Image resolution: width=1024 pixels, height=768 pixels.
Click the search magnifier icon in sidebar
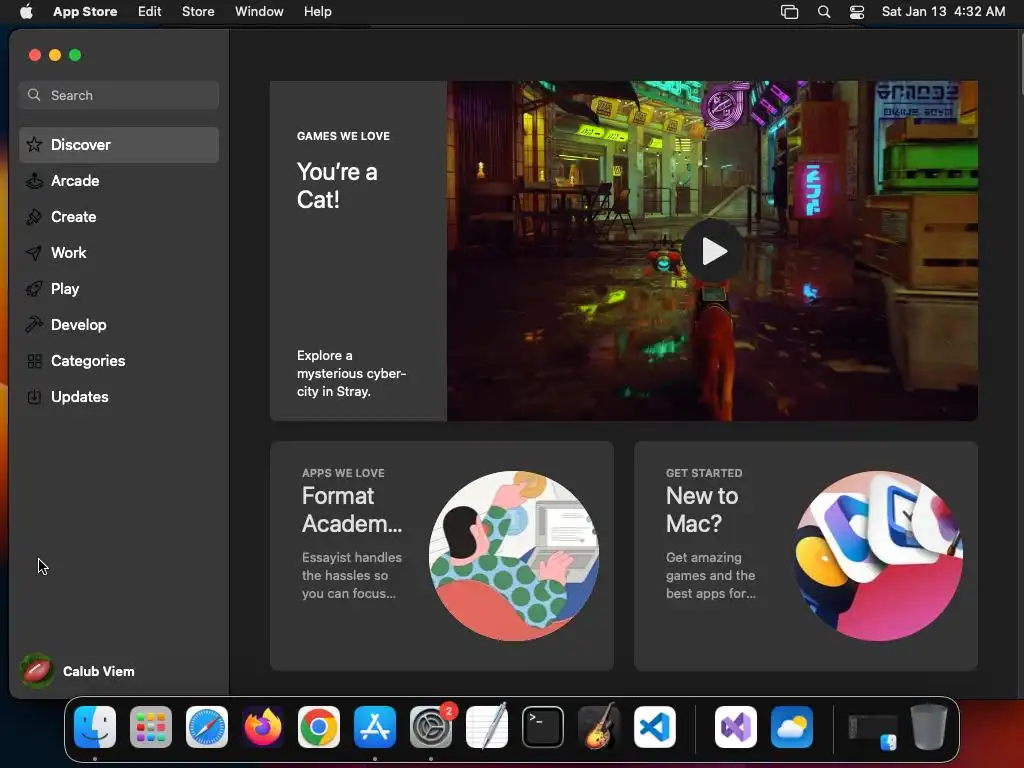point(34,95)
